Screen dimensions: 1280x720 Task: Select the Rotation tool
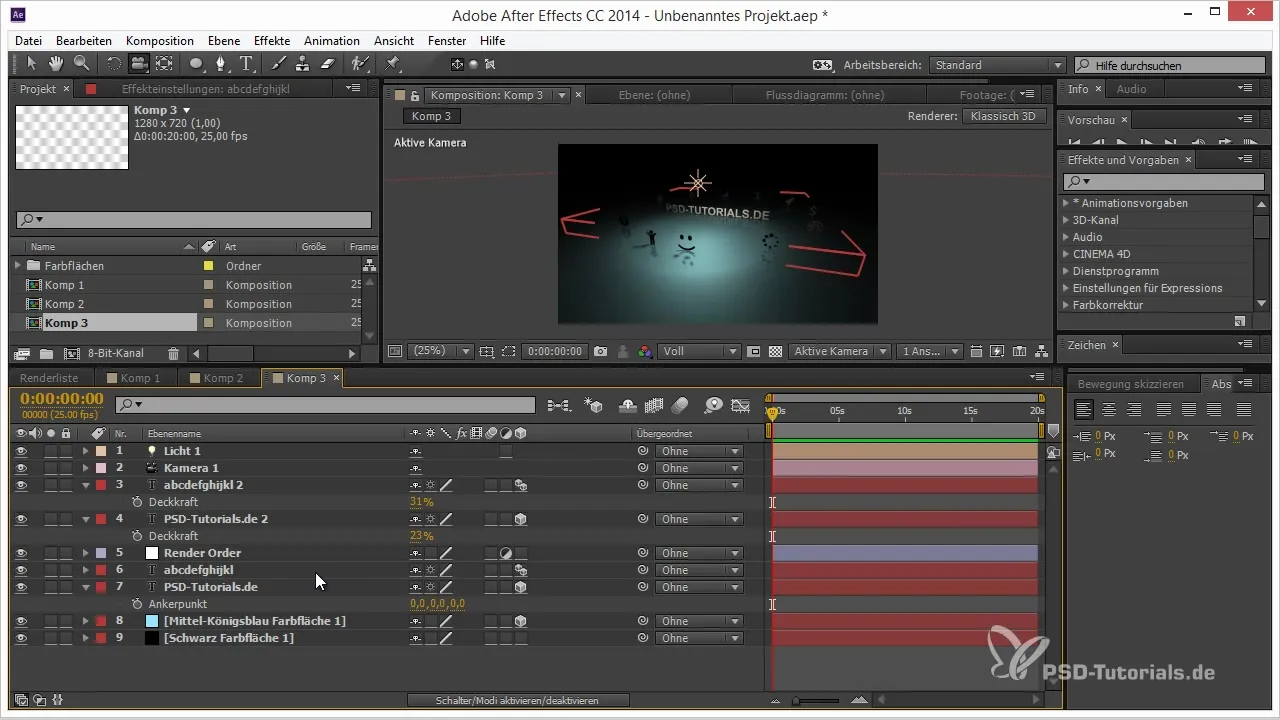coord(113,64)
